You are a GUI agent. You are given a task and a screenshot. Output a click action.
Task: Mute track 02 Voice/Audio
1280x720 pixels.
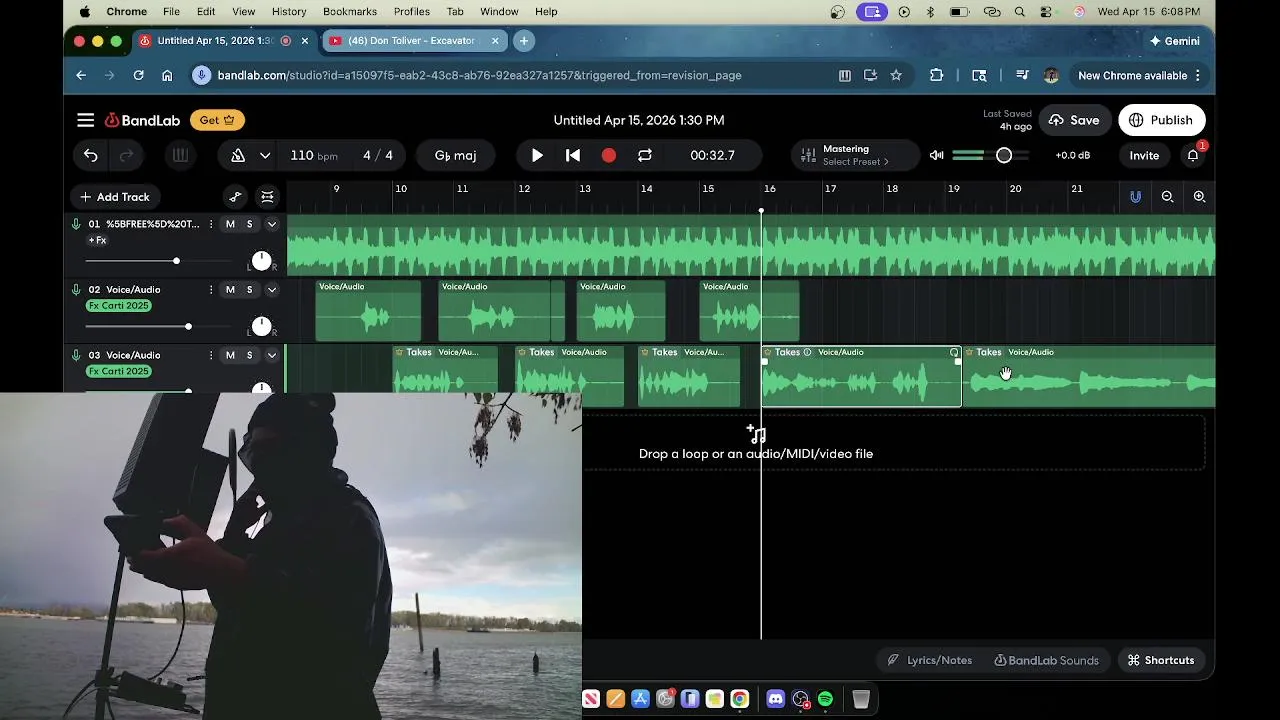tap(230, 290)
